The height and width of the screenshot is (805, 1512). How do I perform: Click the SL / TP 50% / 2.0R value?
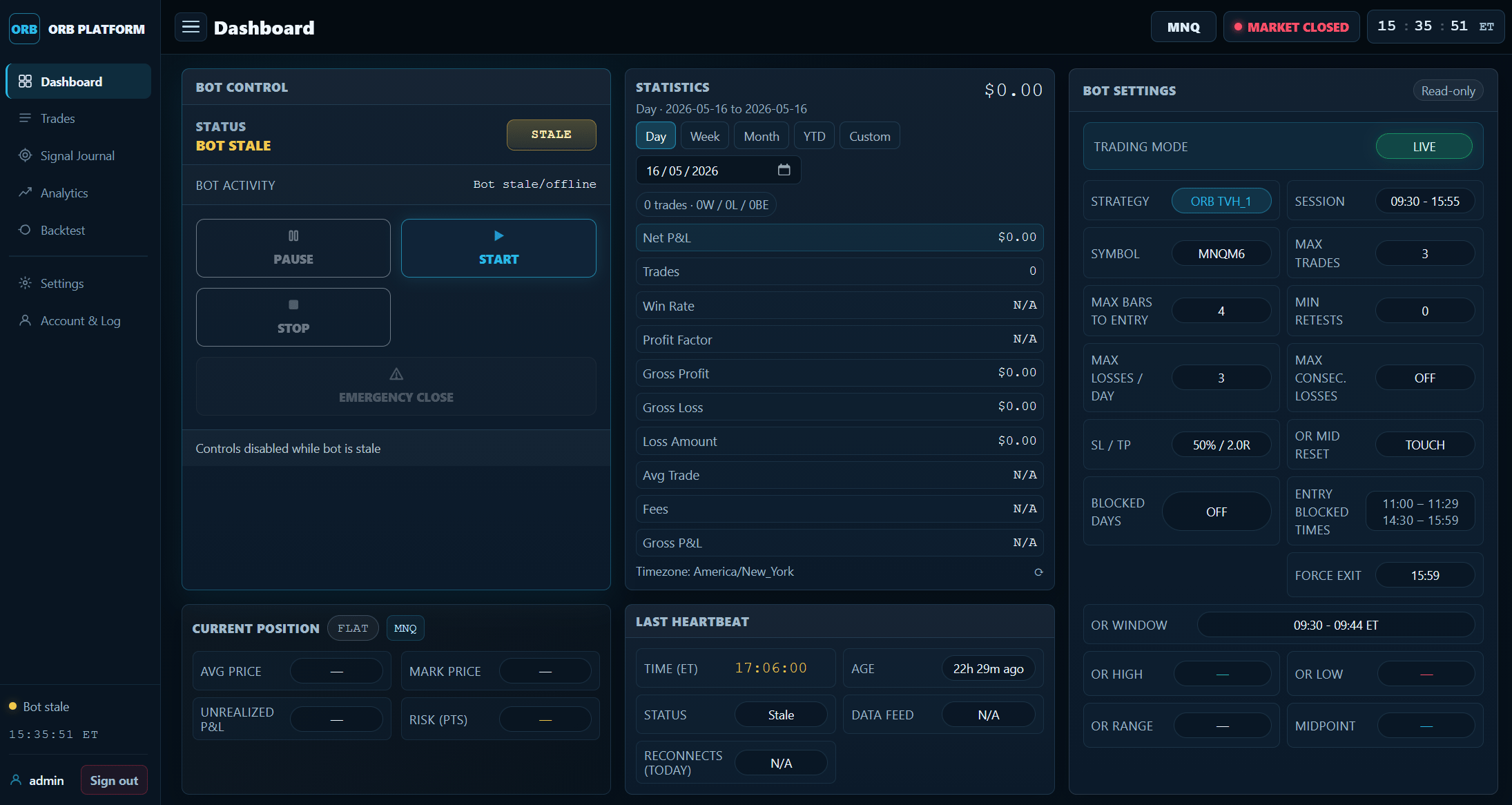point(1221,445)
